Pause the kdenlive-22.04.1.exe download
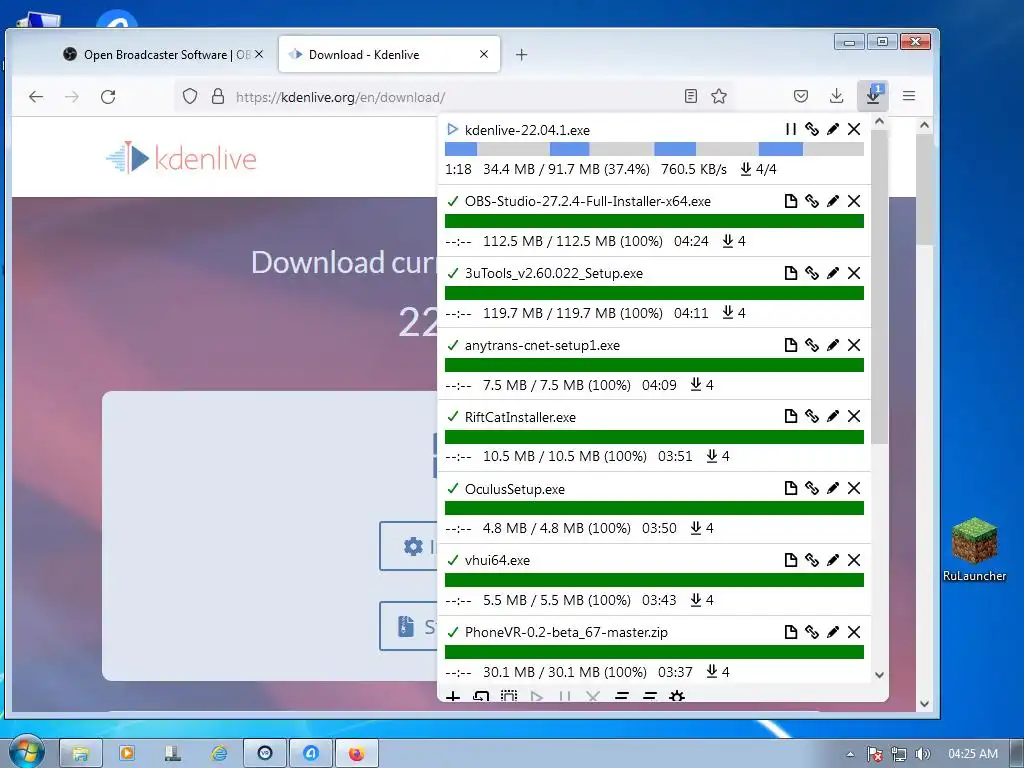The width and height of the screenshot is (1024, 768). pyautogui.click(x=790, y=129)
